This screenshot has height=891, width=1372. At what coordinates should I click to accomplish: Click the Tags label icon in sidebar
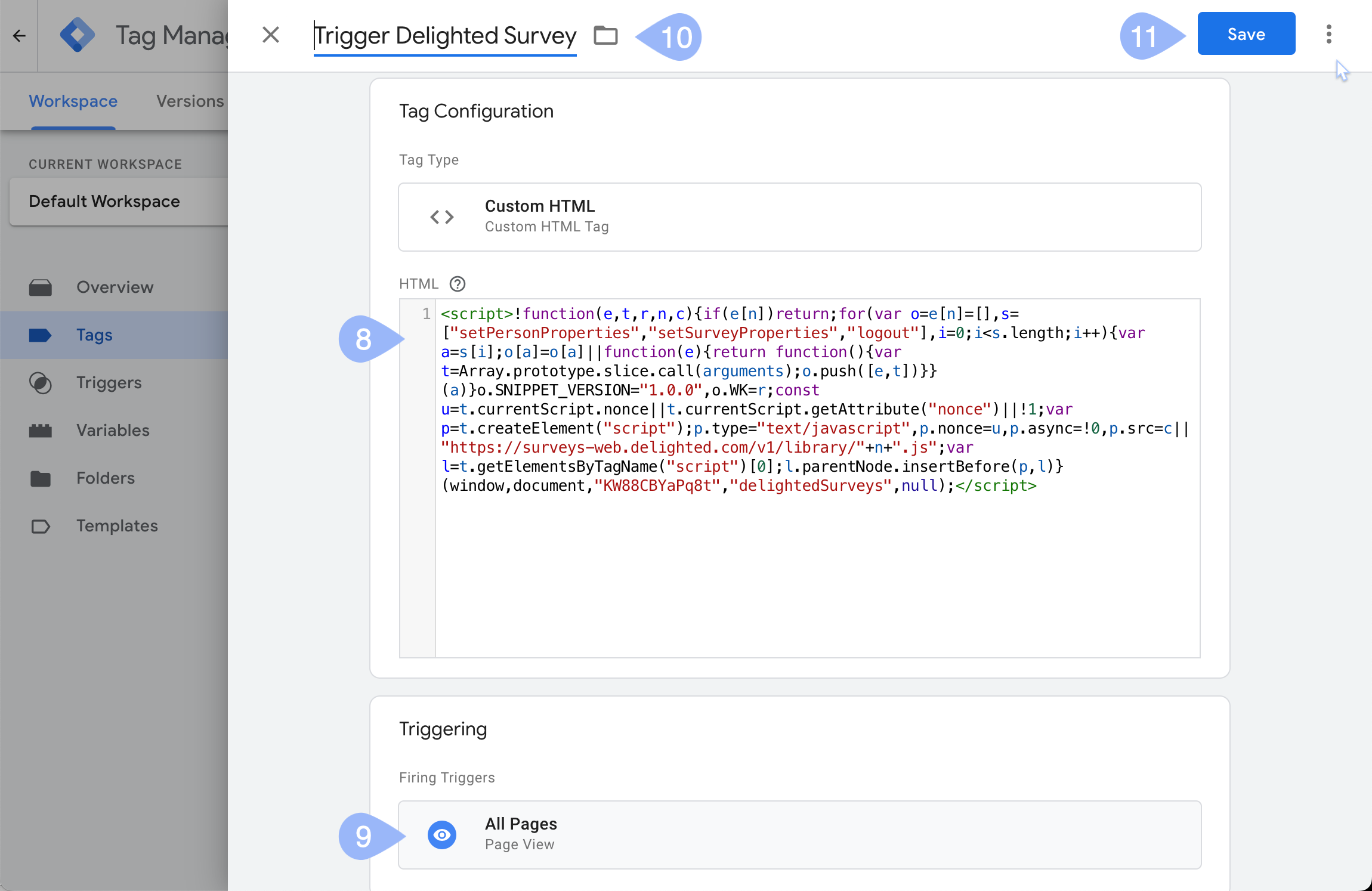(x=41, y=335)
